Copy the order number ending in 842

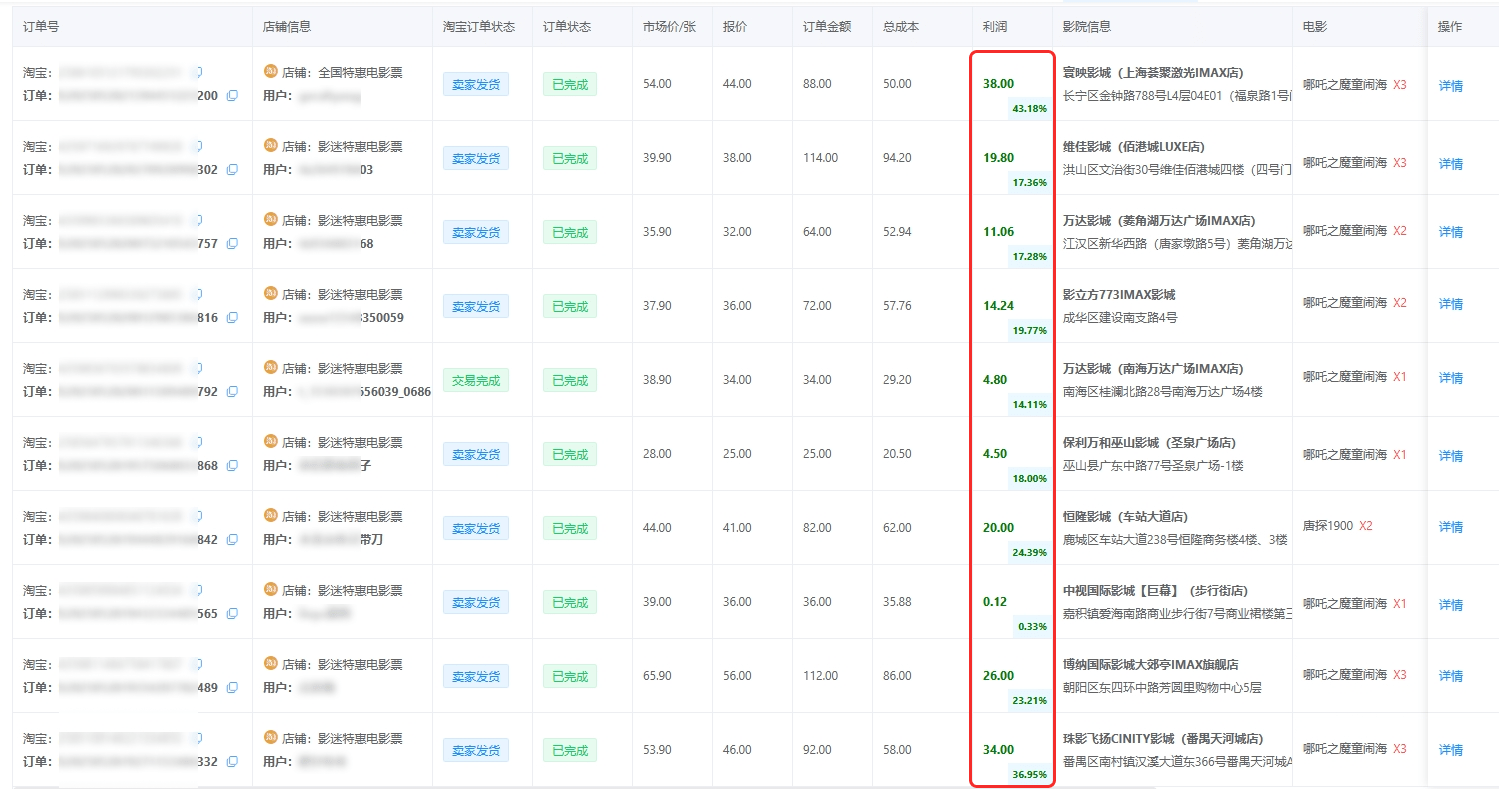coord(232,540)
